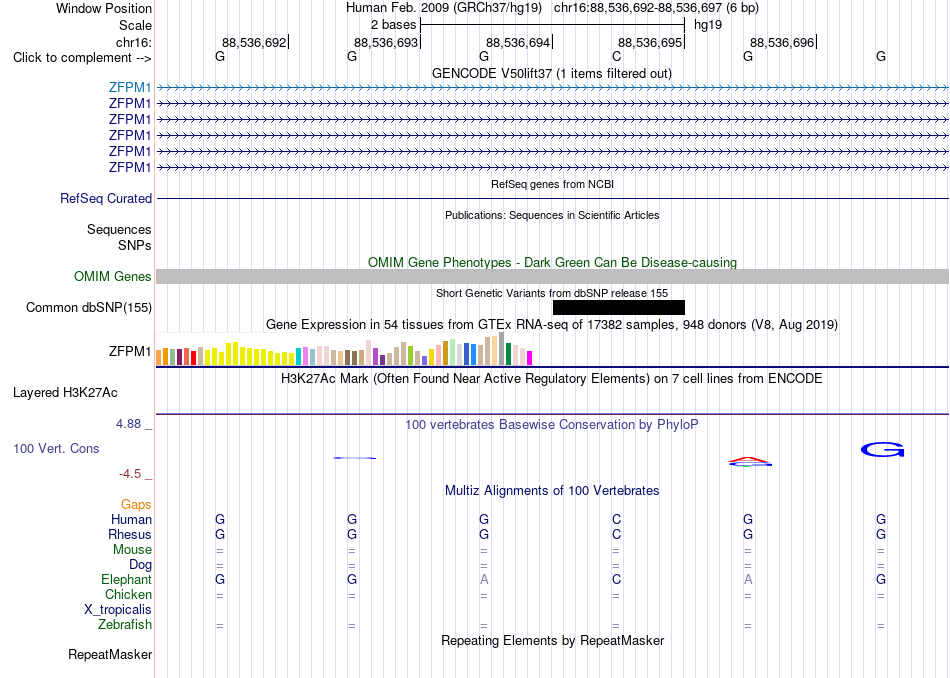Click the C base in Human alignment row
Viewport: 950px width, 678px height.
click(616, 519)
